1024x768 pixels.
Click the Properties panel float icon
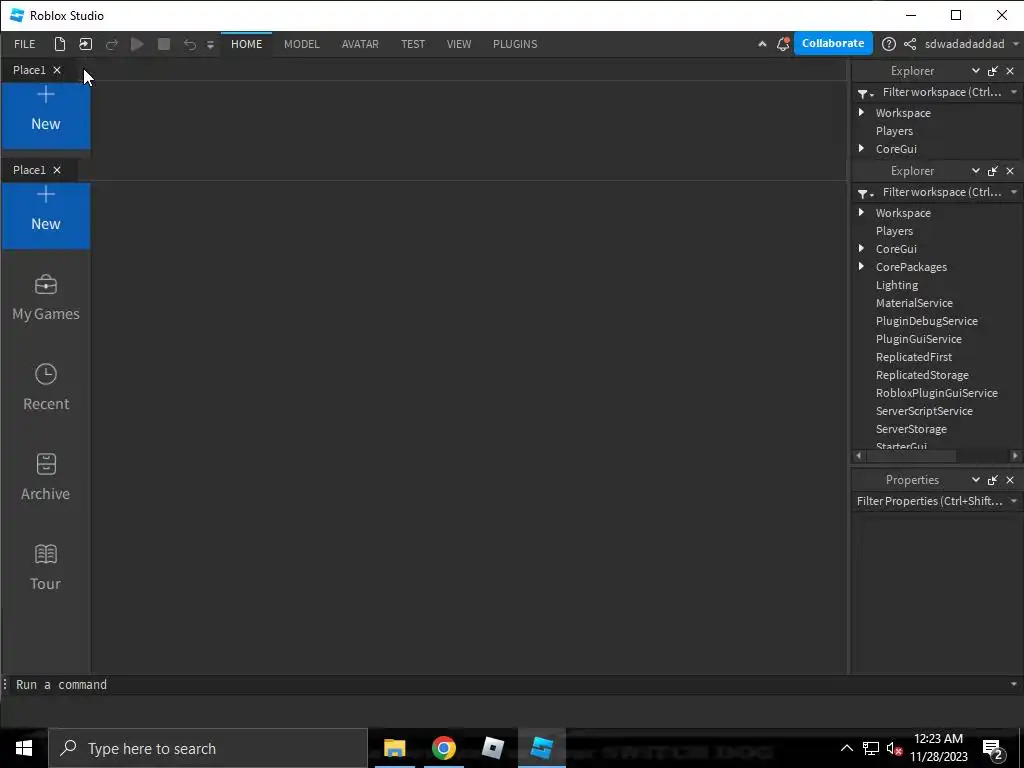[x=993, y=479]
